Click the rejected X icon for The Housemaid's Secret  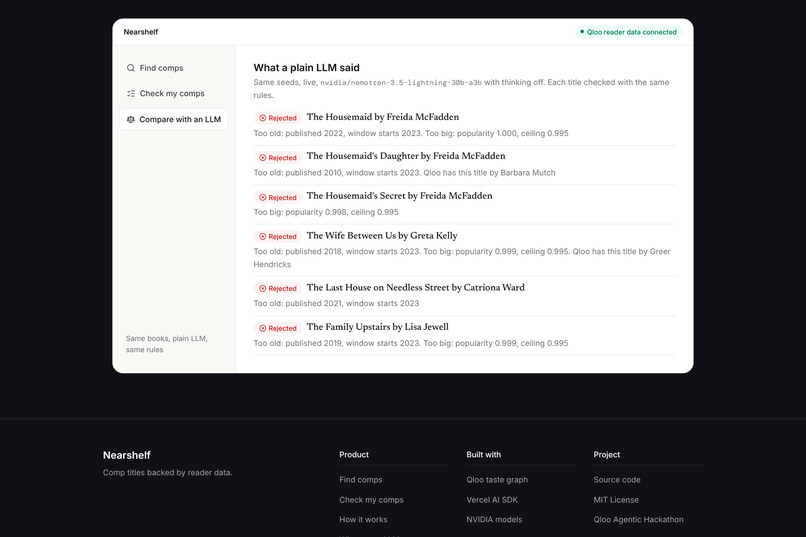263,197
